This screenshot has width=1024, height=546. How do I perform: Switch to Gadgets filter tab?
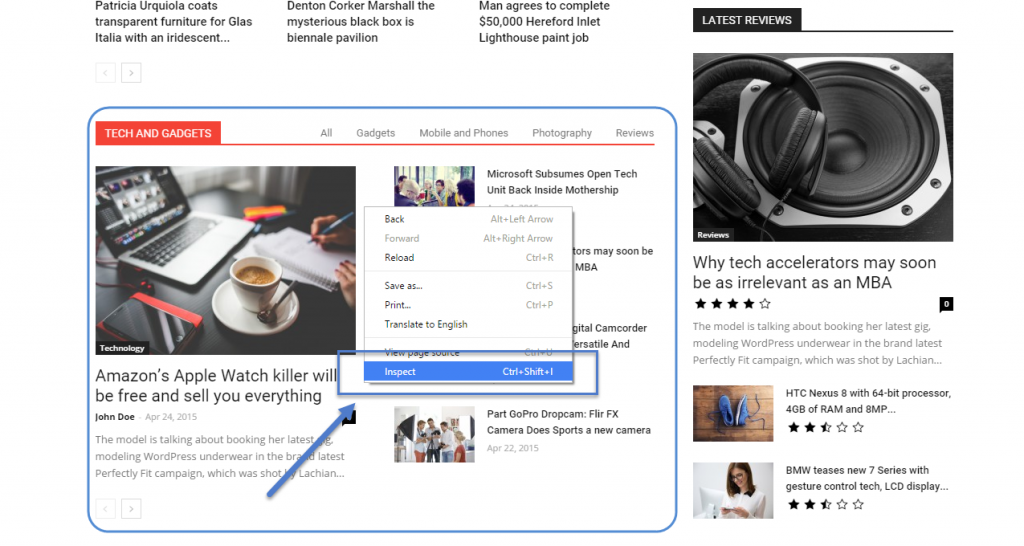click(x=376, y=133)
